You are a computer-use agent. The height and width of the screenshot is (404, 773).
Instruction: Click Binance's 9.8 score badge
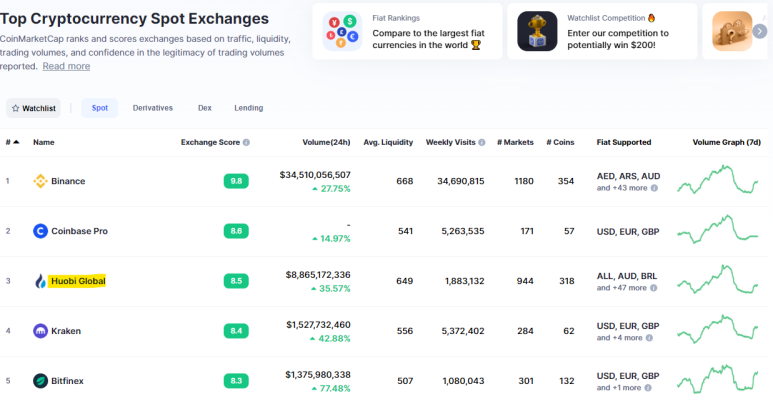(236, 181)
